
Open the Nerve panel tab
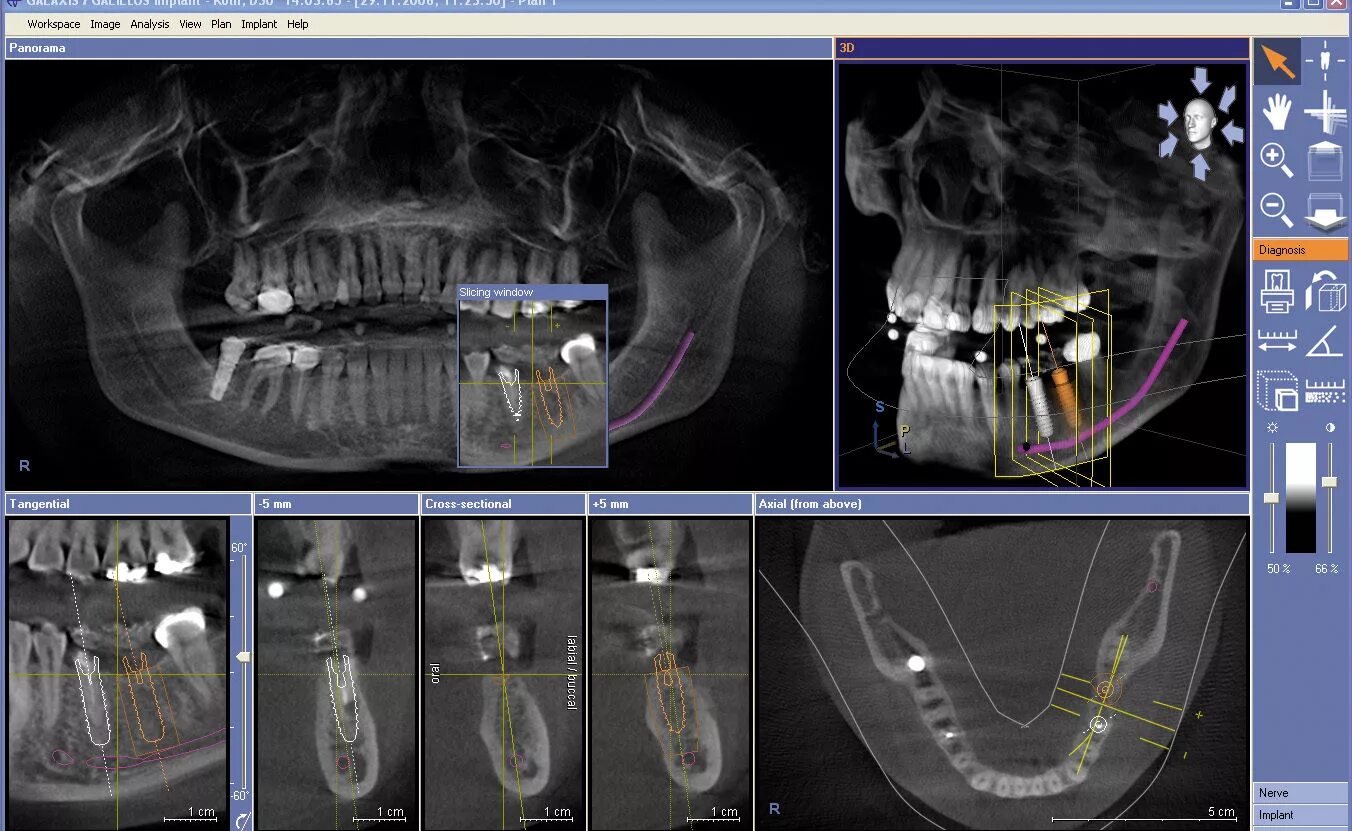point(1300,793)
